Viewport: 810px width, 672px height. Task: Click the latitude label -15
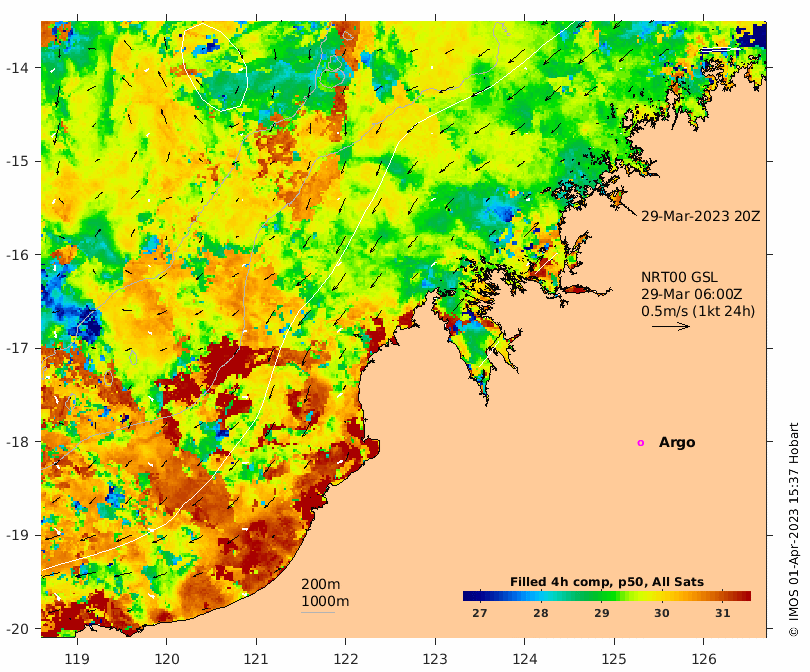(17, 161)
